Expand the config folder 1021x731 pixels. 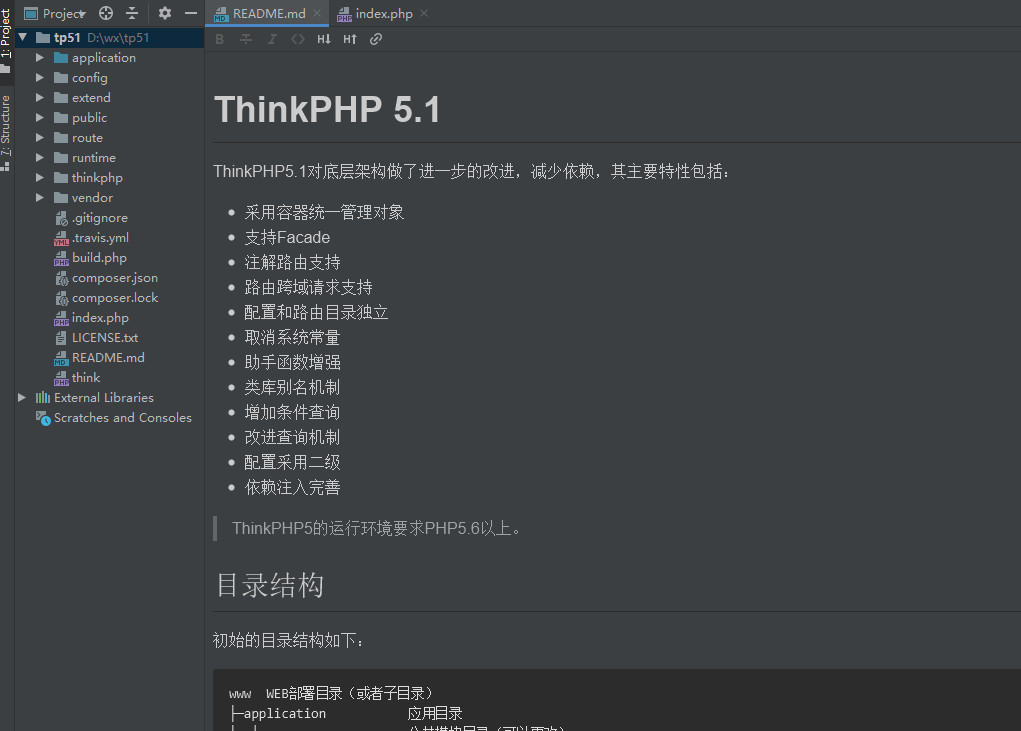point(40,77)
